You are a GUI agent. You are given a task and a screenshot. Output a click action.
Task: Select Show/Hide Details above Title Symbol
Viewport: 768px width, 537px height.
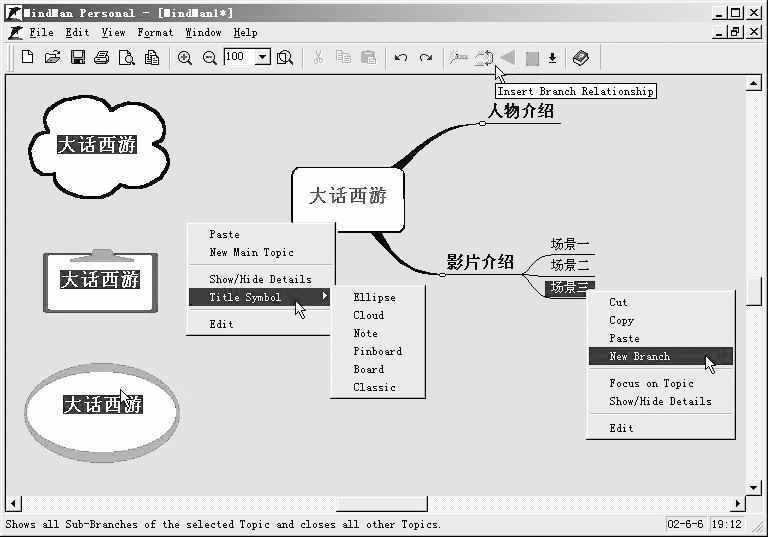[260, 279]
